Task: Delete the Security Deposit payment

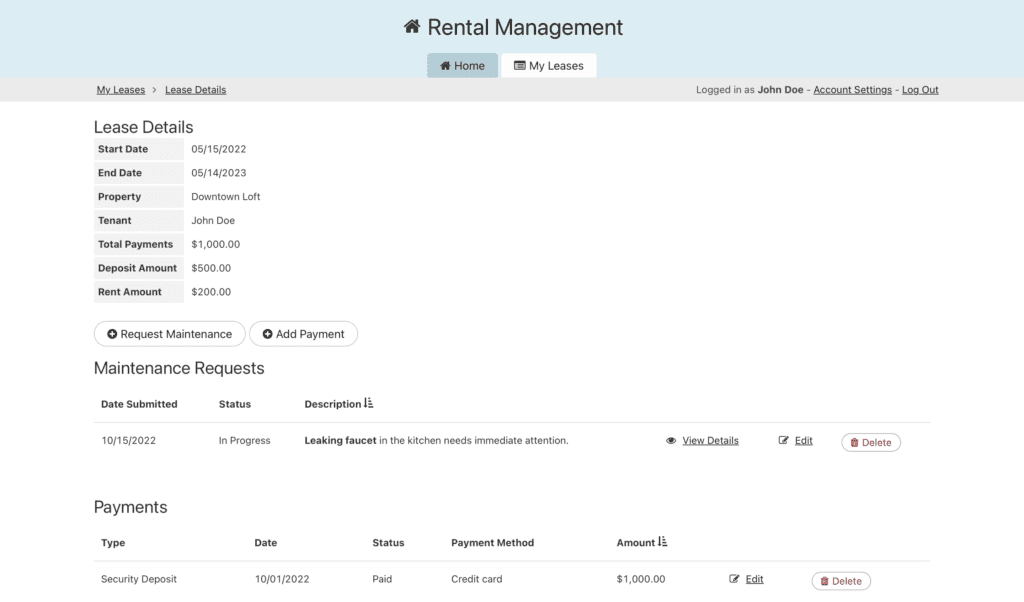Action: 840,581
